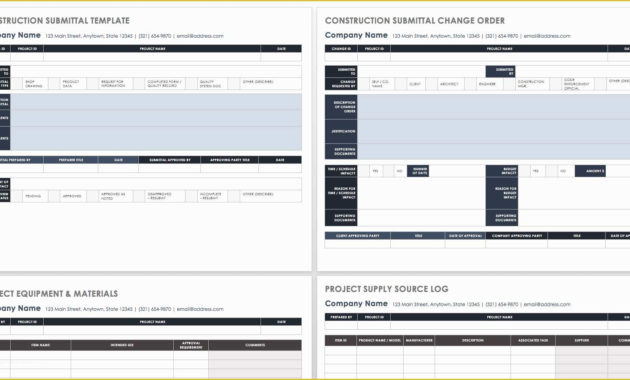
Task: Click the Company Approving Party field
Action: pyautogui.click(x=516, y=244)
